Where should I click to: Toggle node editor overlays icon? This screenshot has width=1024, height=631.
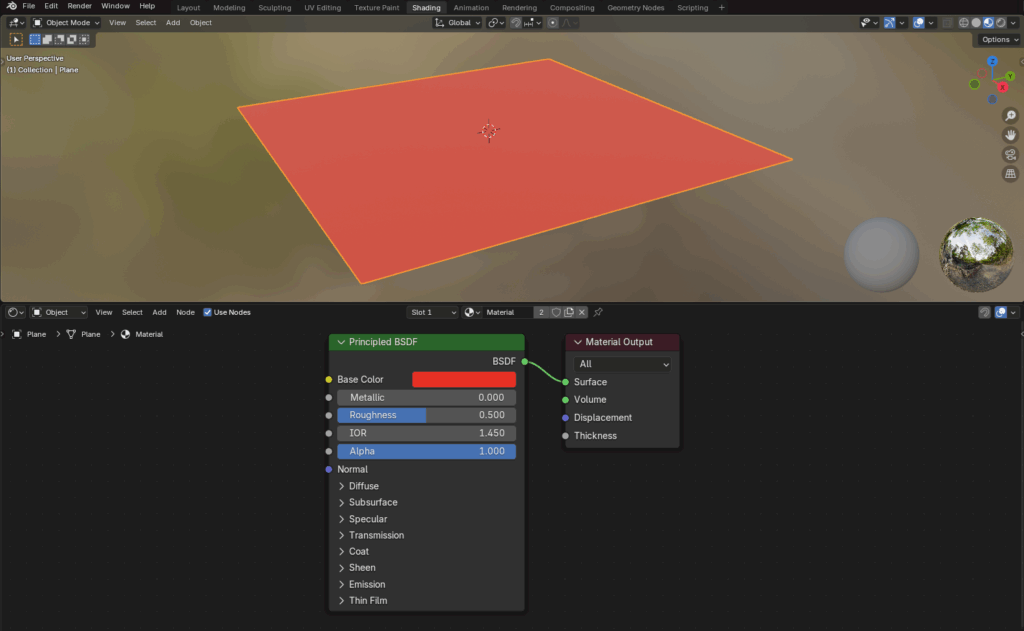click(1001, 312)
